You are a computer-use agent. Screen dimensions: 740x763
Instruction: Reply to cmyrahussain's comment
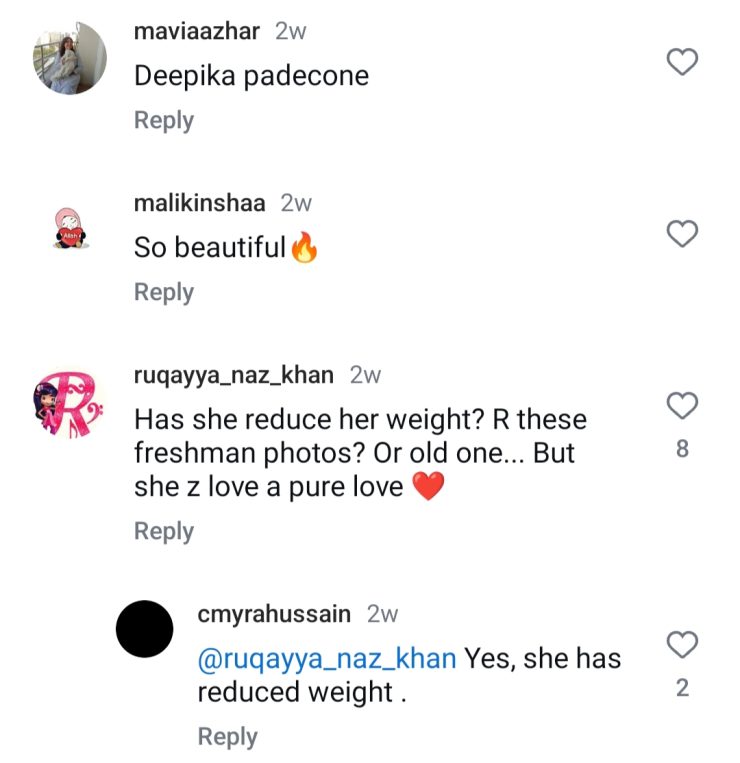(228, 737)
